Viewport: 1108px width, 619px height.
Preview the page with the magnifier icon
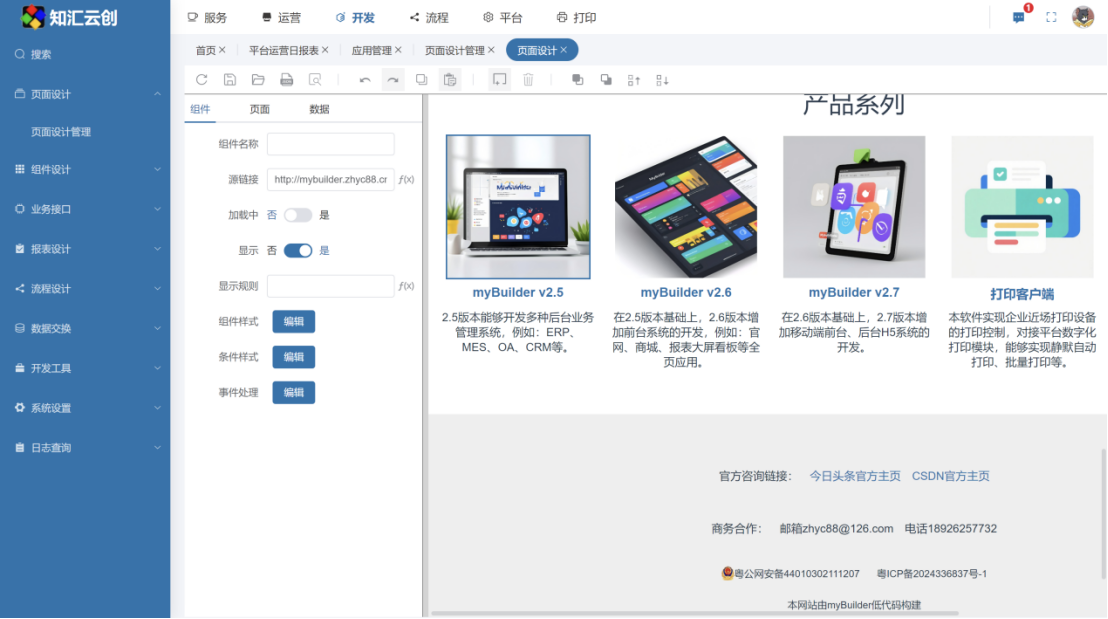click(x=315, y=80)
